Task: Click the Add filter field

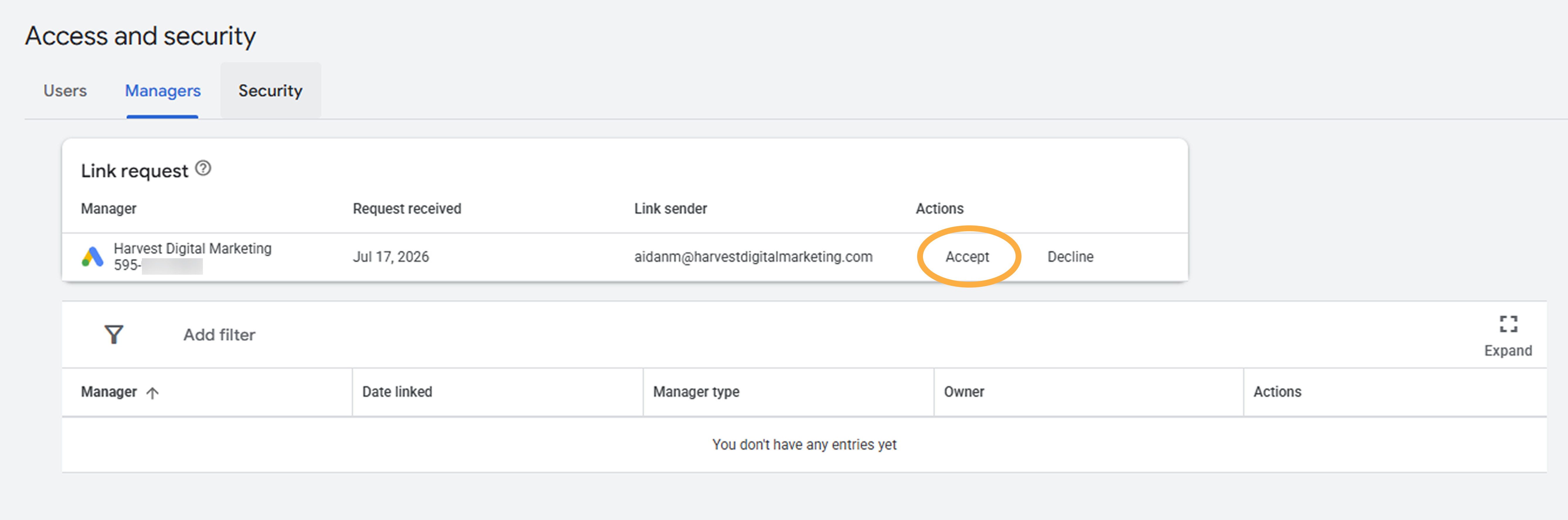Action: point(219,335)
